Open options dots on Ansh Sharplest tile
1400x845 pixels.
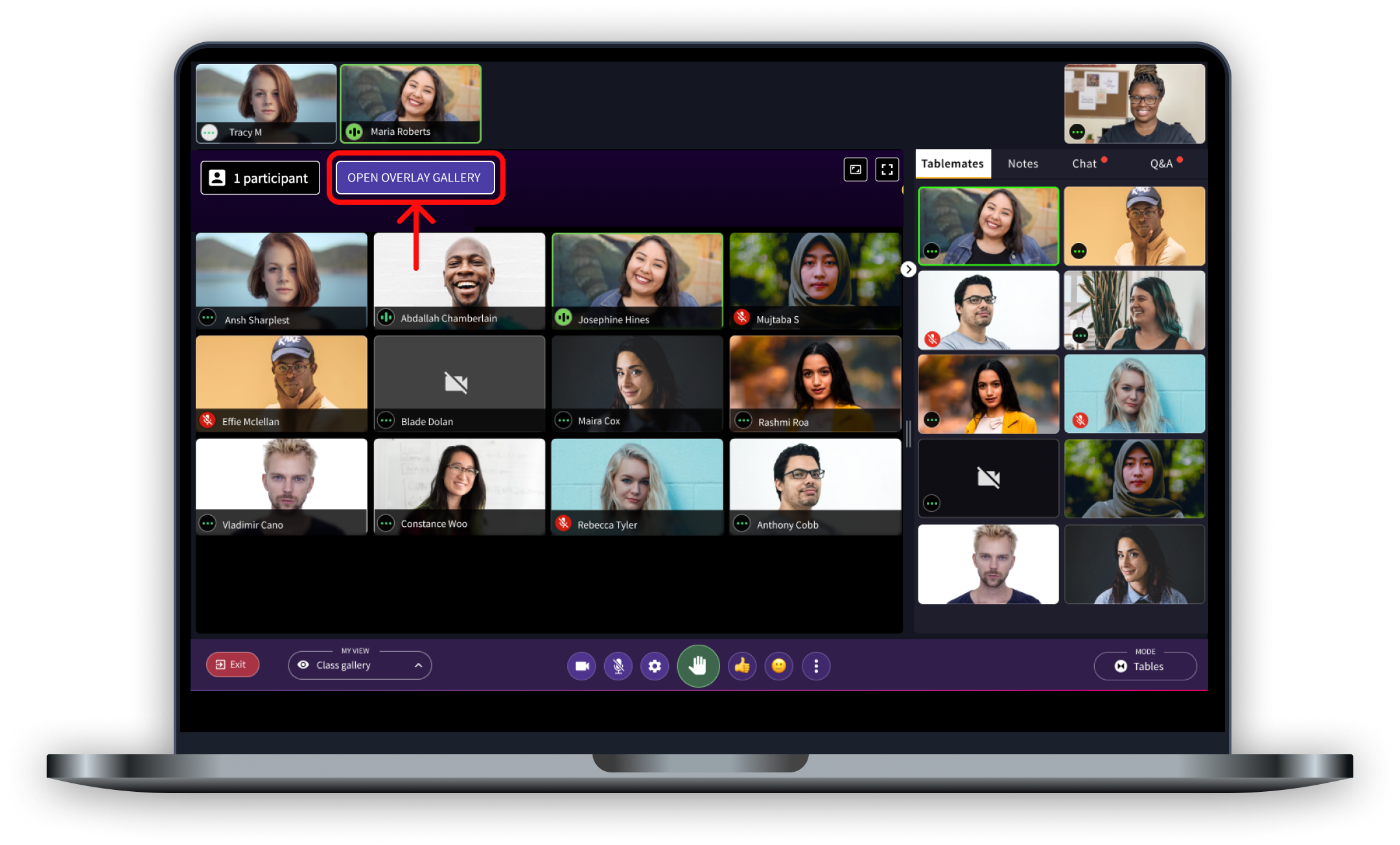coord(207,318)
